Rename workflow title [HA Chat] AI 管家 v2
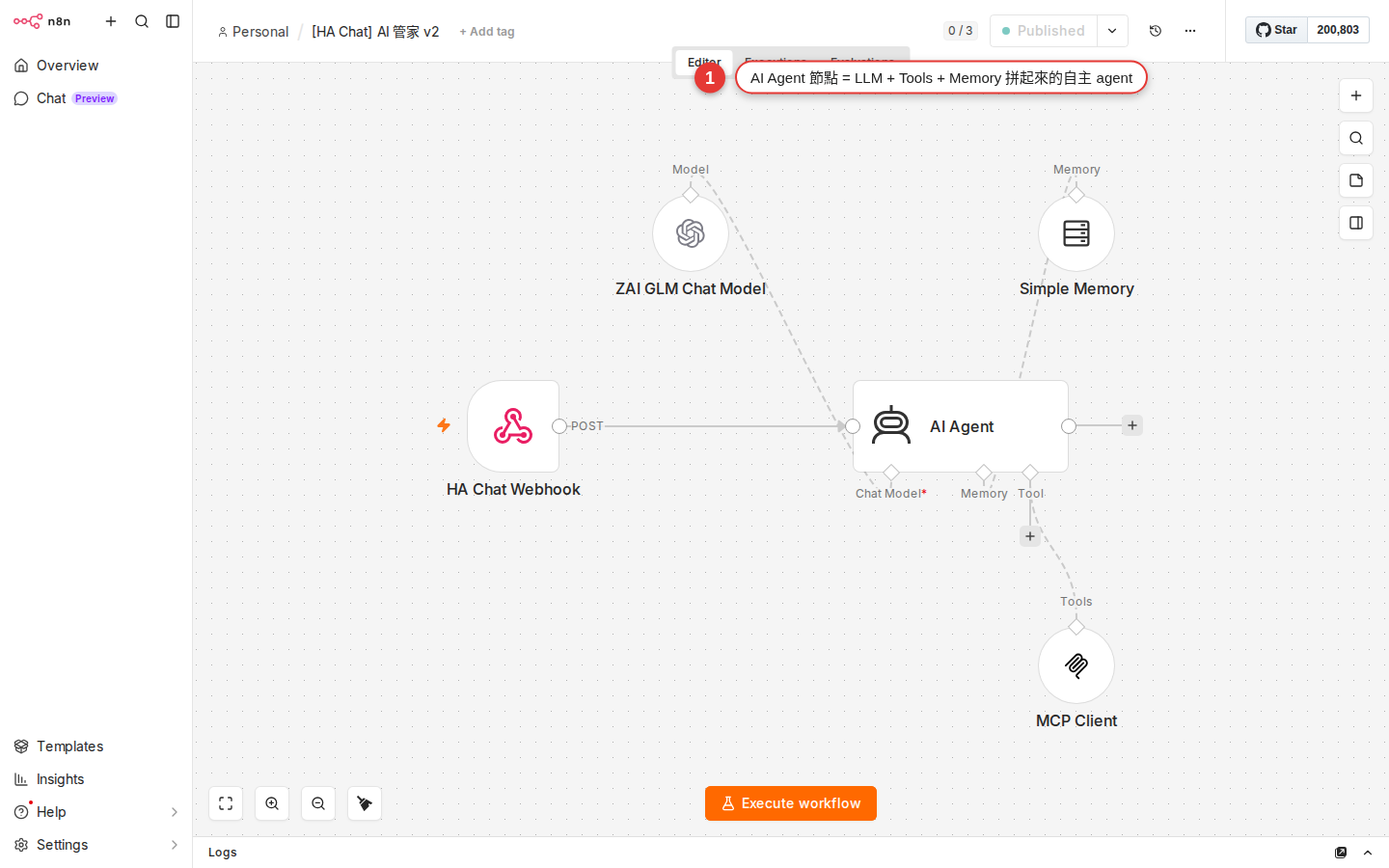Viewport: 1389px width, 868px height. tap(375, 32)
